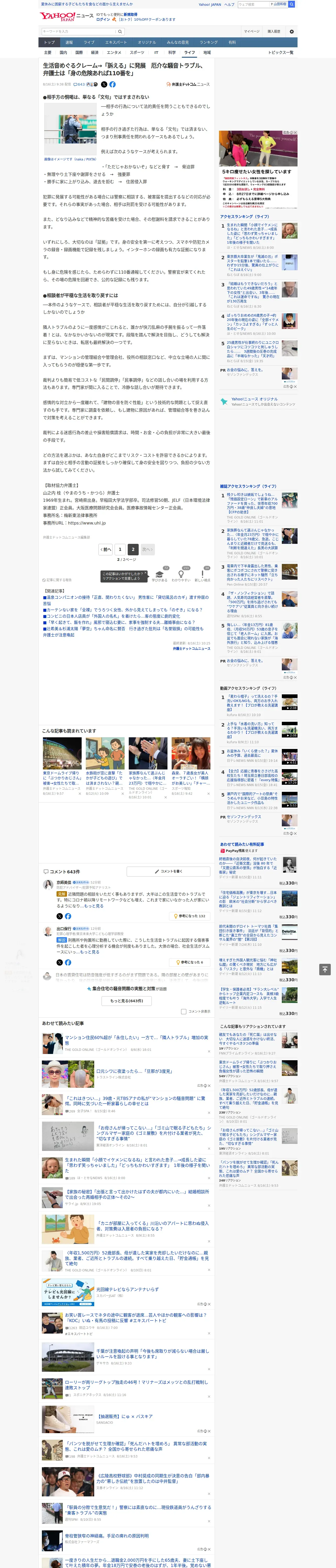Focus the keyword search input field

79,31
